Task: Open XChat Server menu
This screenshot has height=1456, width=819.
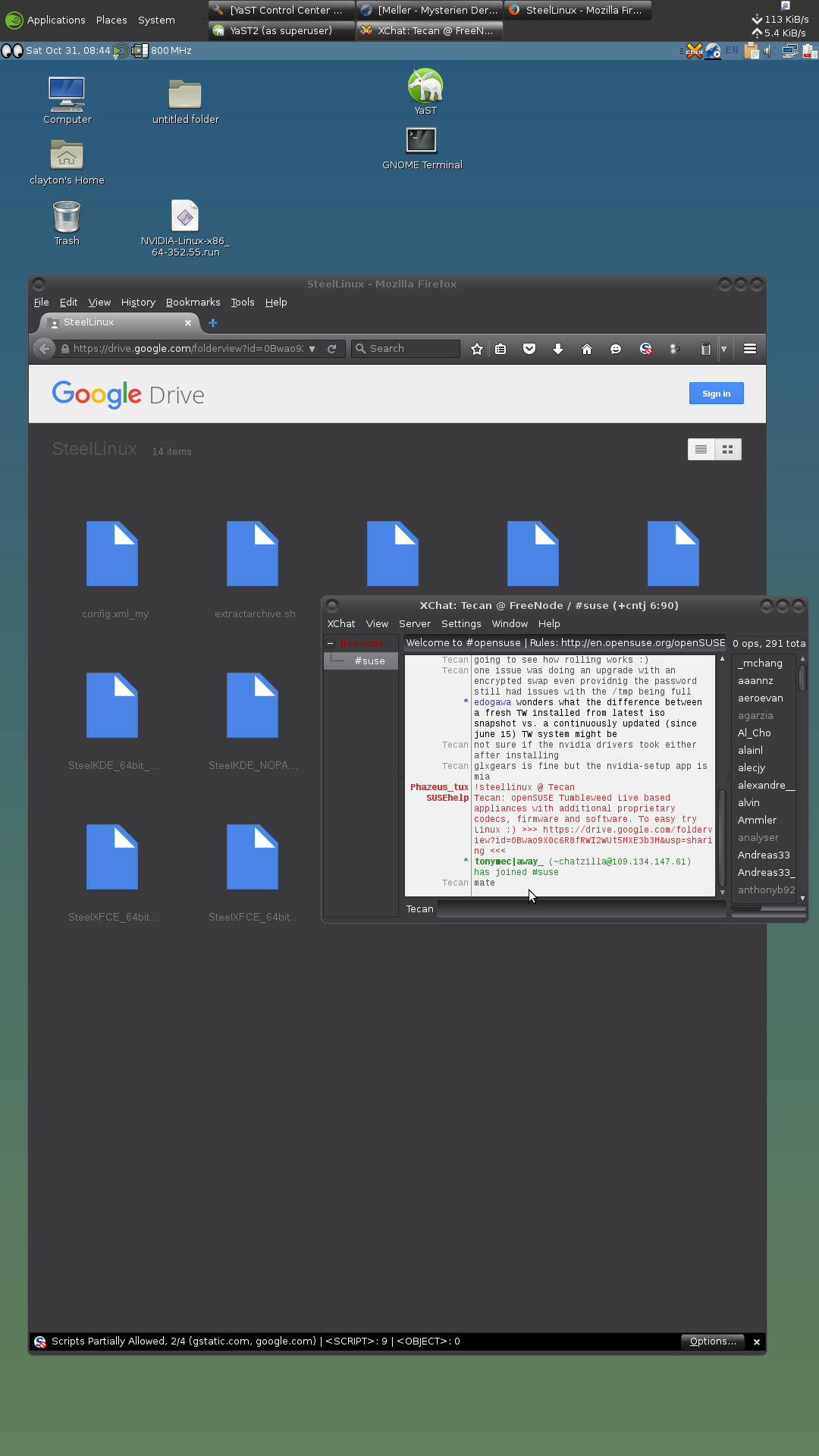Action: tap(414, 623)
